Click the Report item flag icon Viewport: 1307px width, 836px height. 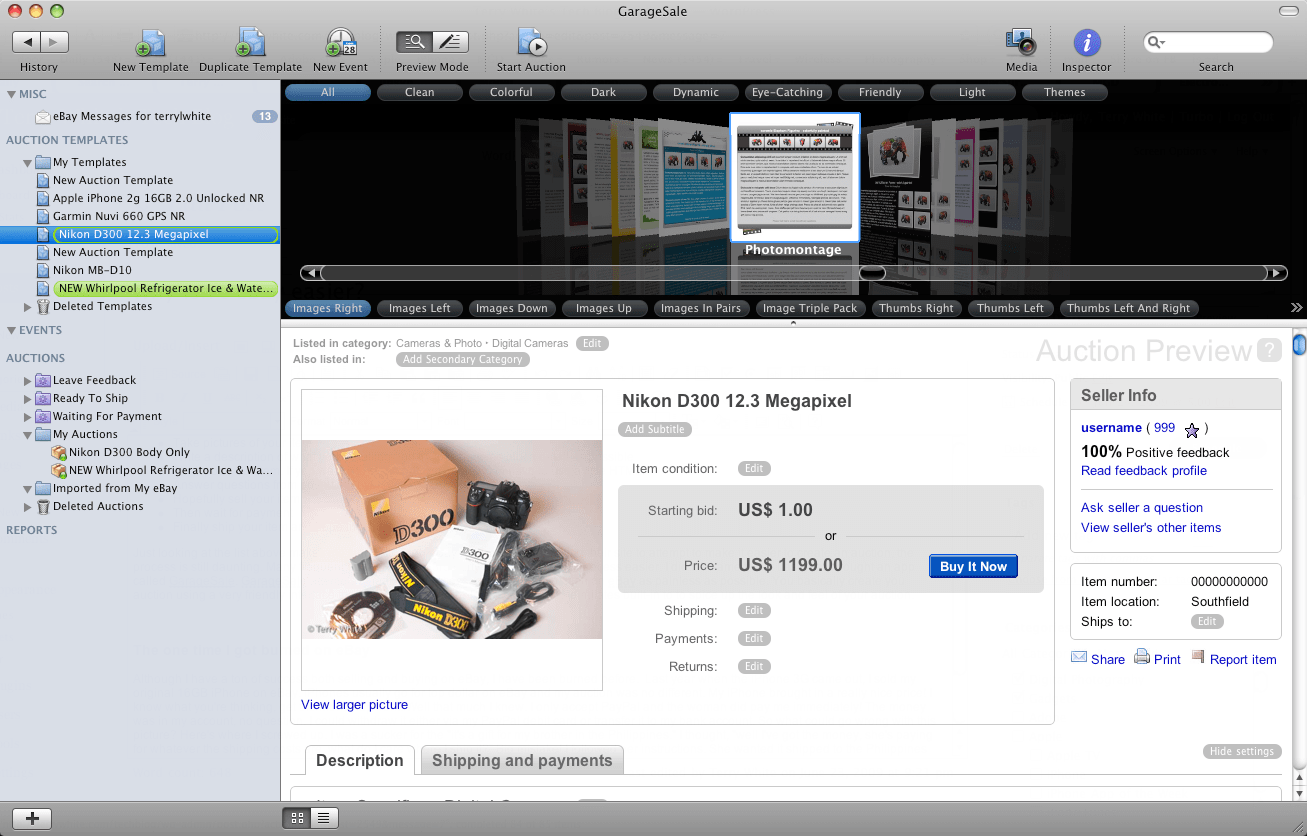click(x=1198, y=657)
